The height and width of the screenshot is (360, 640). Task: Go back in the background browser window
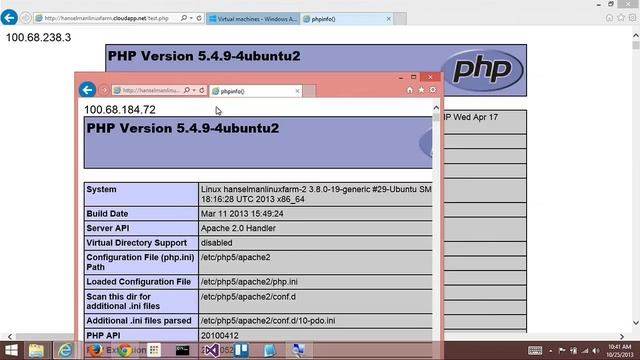[x=9, y=18]
